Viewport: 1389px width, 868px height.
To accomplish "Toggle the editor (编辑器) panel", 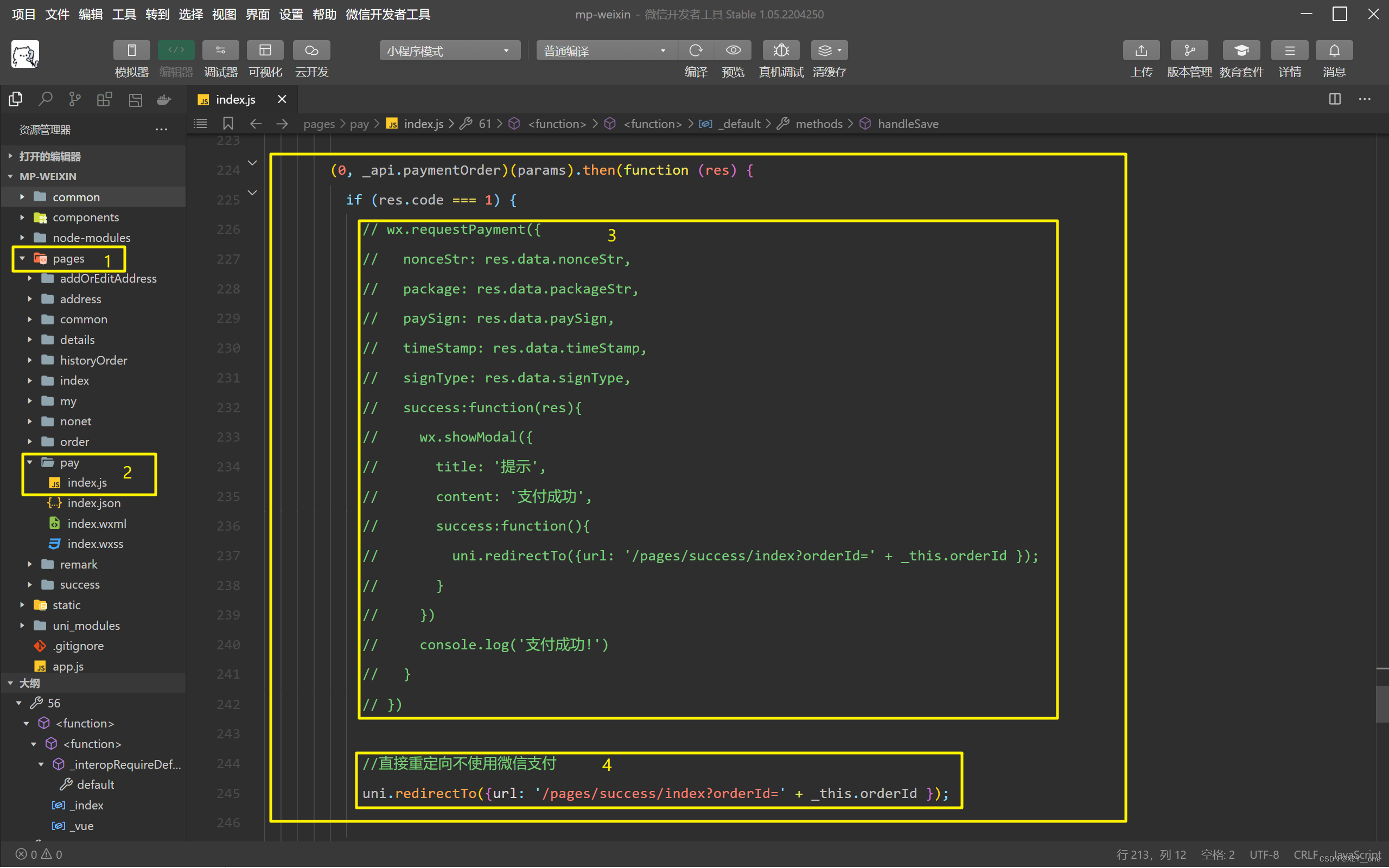I will click(x=176, y=50).
